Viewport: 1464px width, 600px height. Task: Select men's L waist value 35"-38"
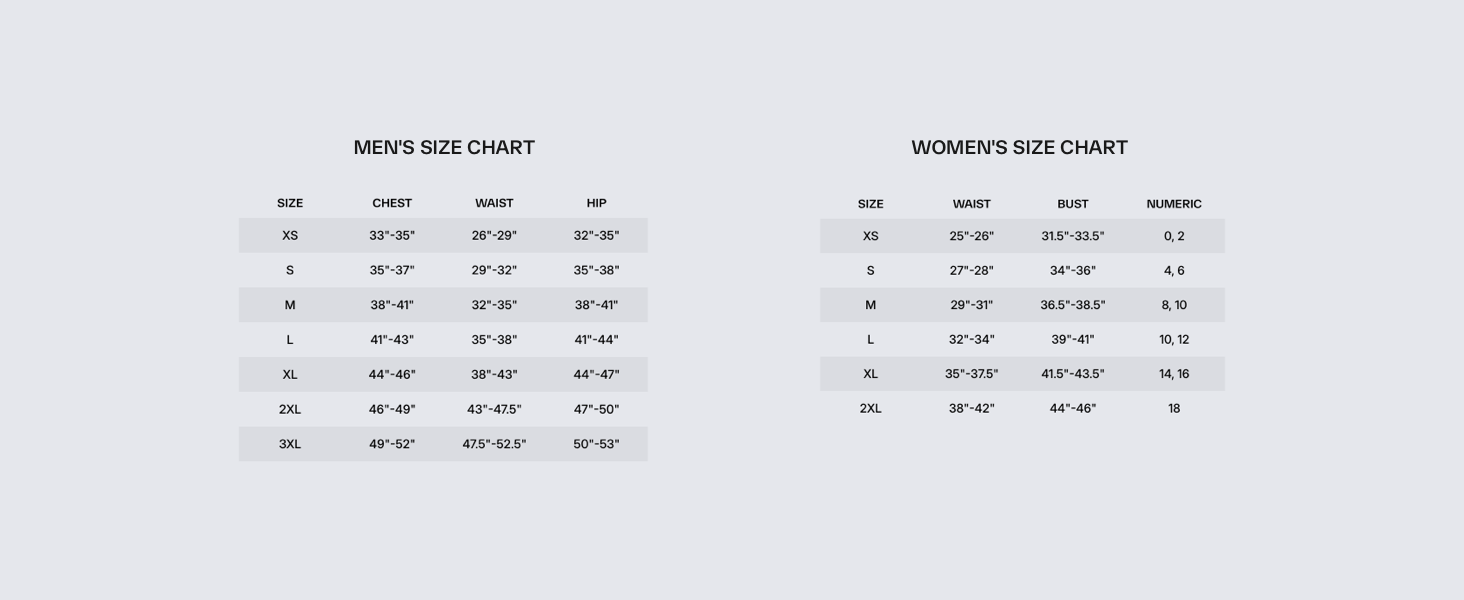click(x=494, y=340)
